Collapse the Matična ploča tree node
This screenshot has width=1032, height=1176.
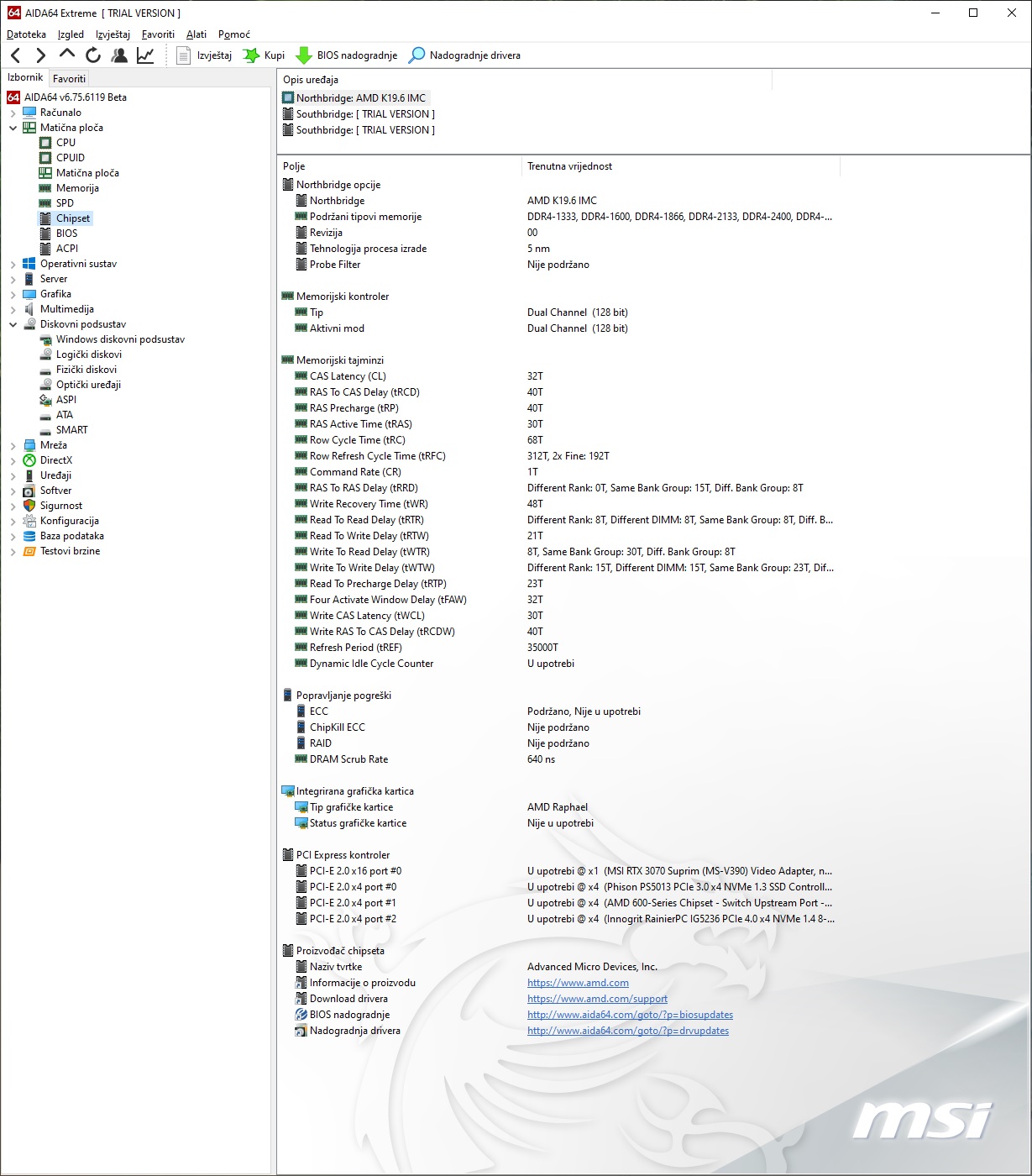(13, 128)
